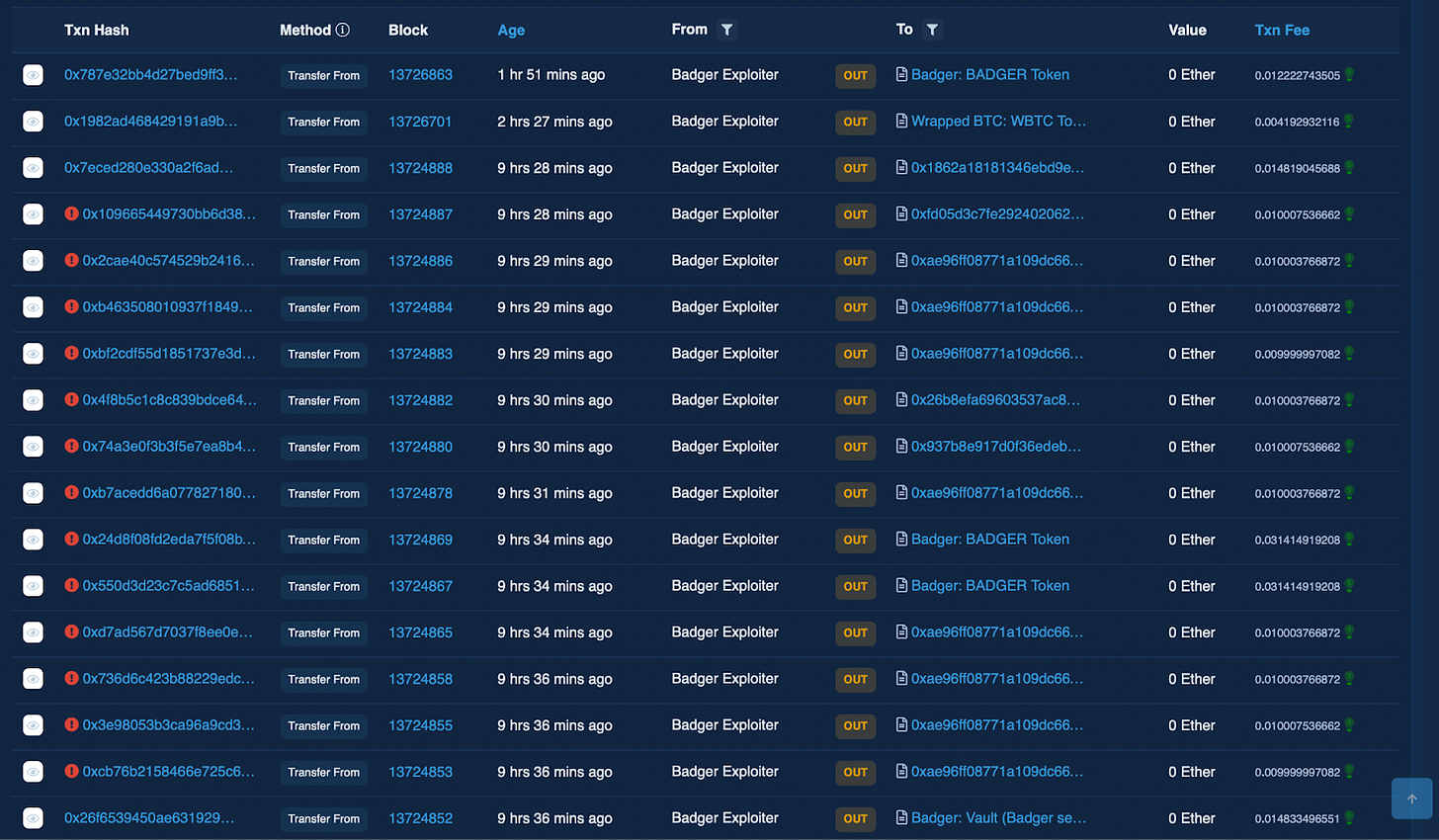Open the eye preview for 0x7eced280e330a2f6ad

33,168
